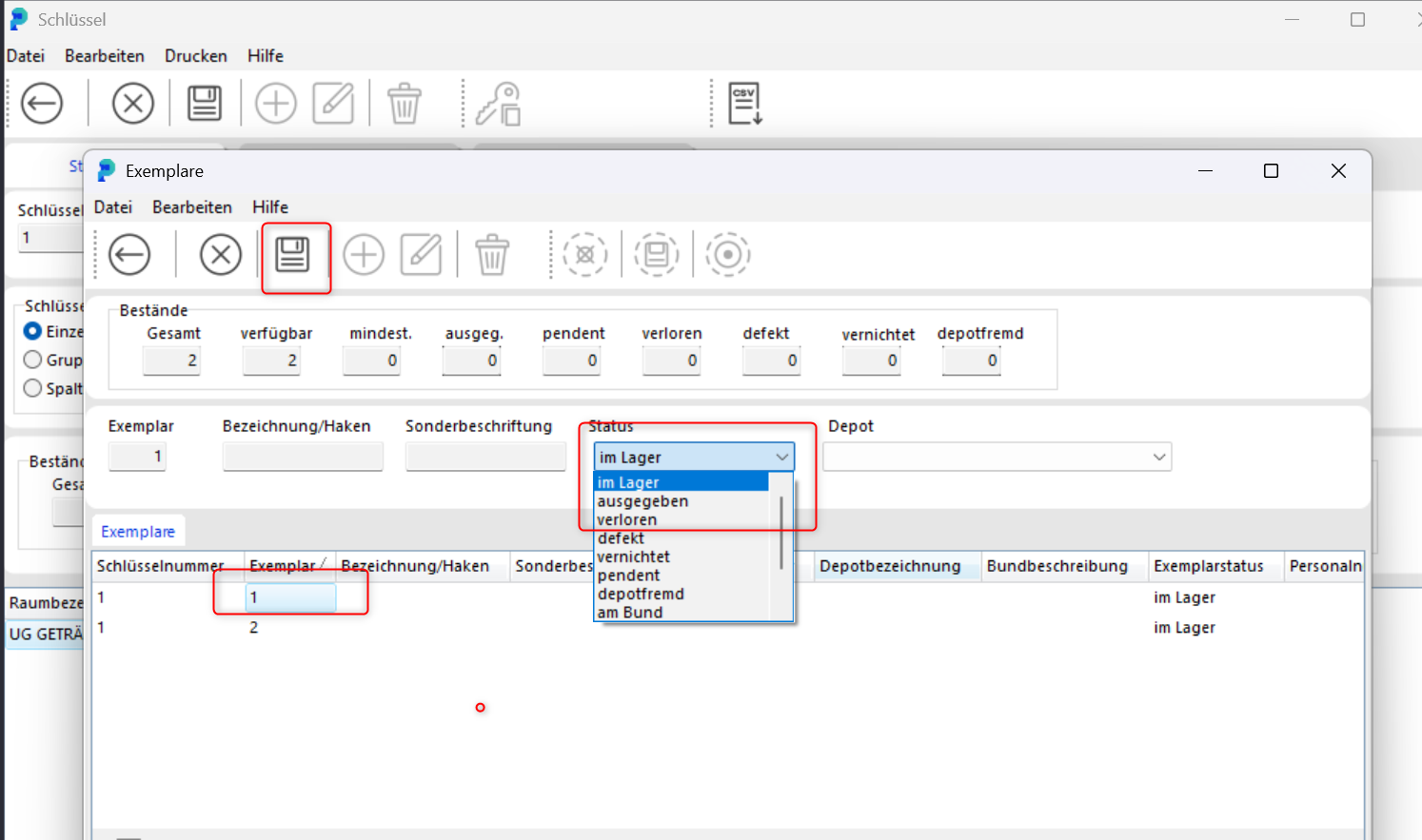The width and height of the screenshot is (1422, 840).
Task: Collapse the Status dropdown showing im Lager
Action: point(781,458)
